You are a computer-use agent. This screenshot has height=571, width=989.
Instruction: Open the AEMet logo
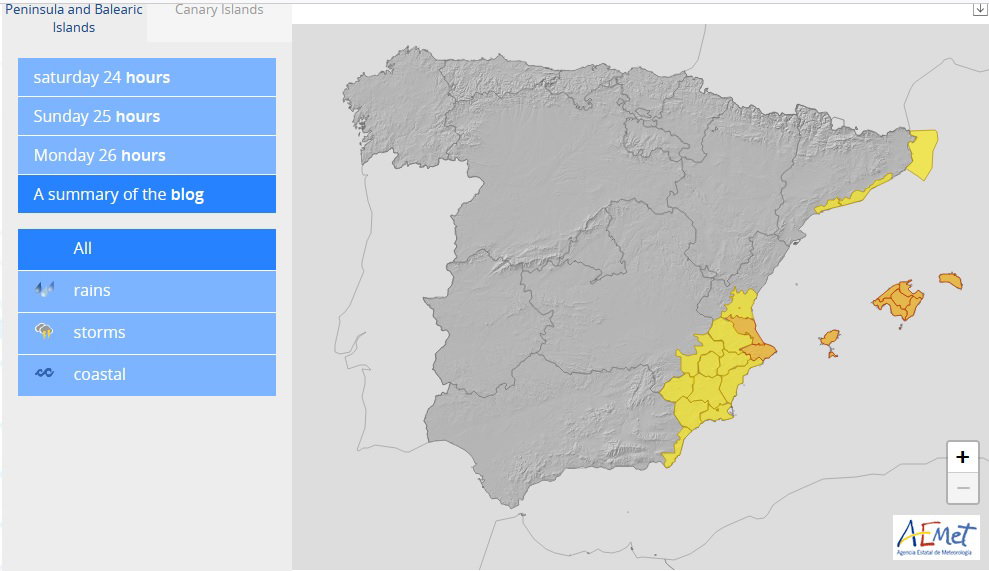[936, 538]
